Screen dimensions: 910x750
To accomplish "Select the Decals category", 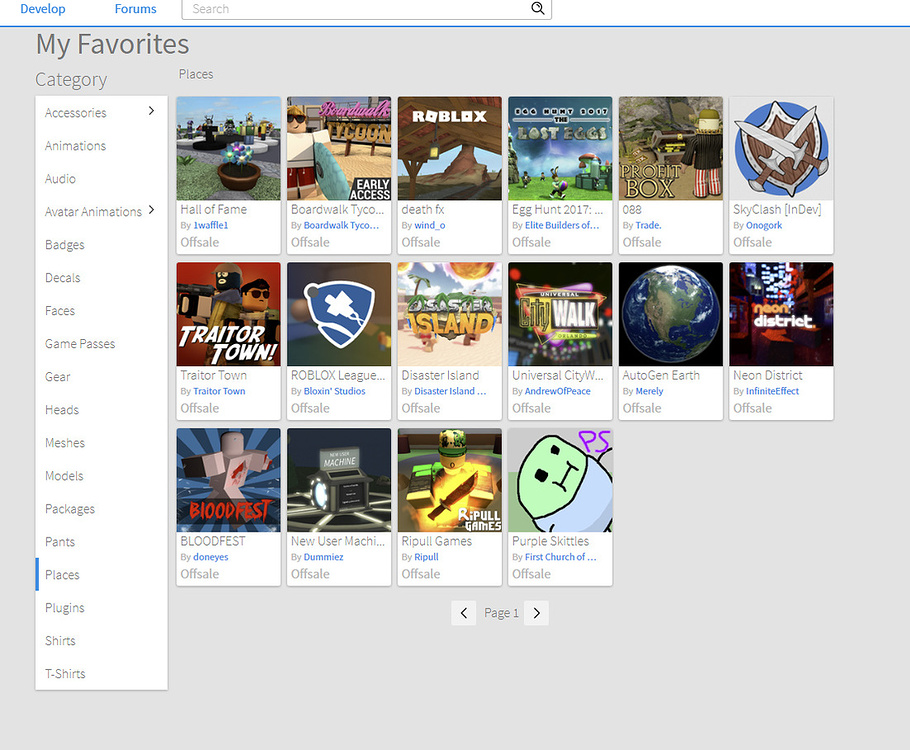I will click(x=102, y=278).
